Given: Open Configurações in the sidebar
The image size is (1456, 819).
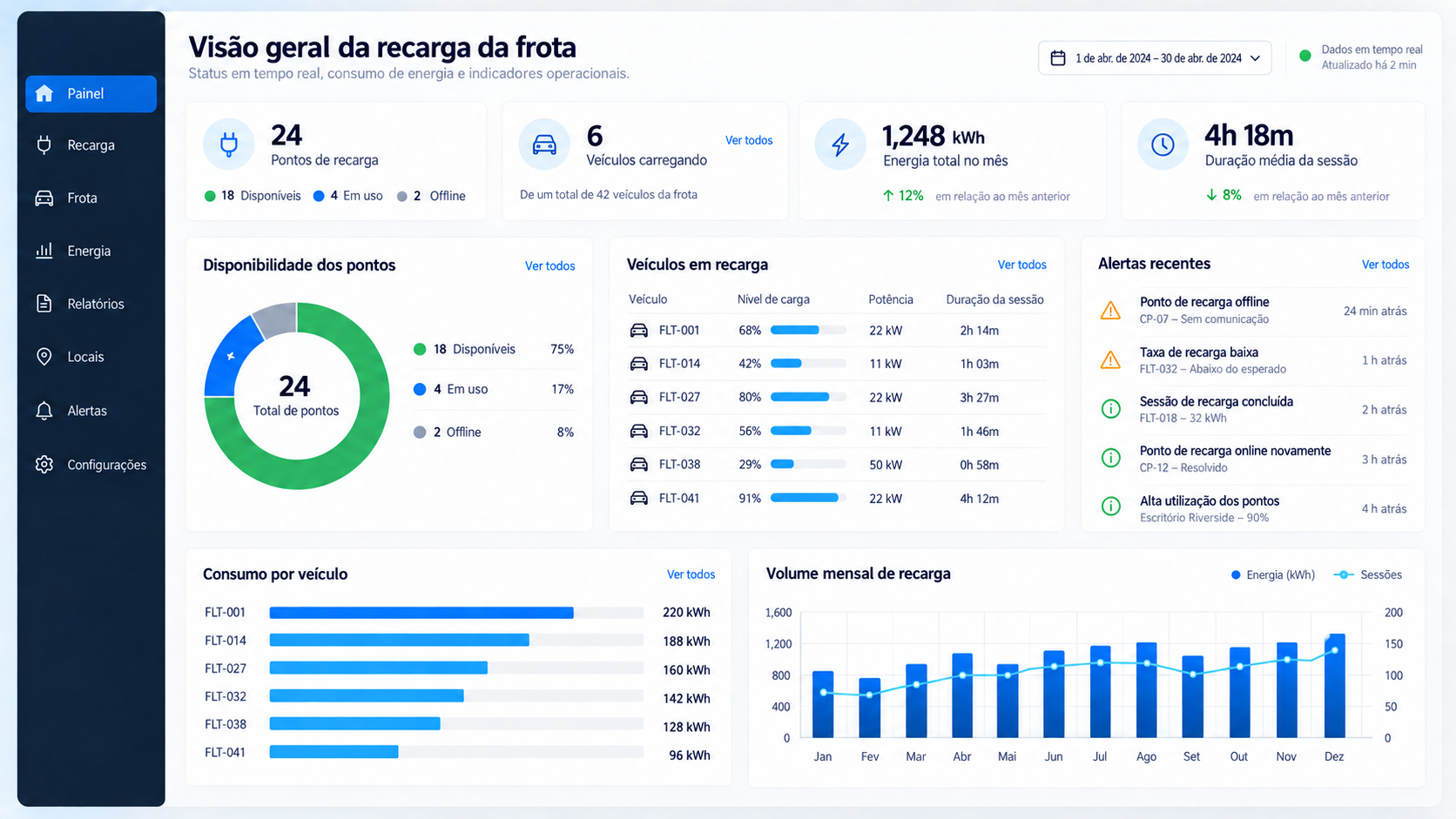Looking at the screenshot, I should tap(91, 465).
